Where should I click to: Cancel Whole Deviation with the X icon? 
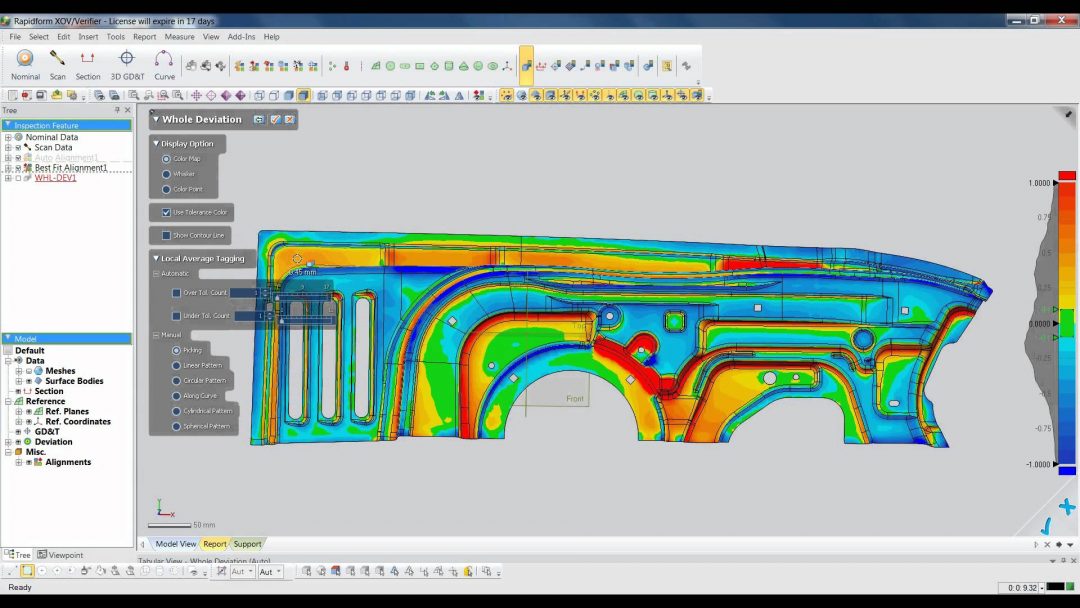pos(290,119)
